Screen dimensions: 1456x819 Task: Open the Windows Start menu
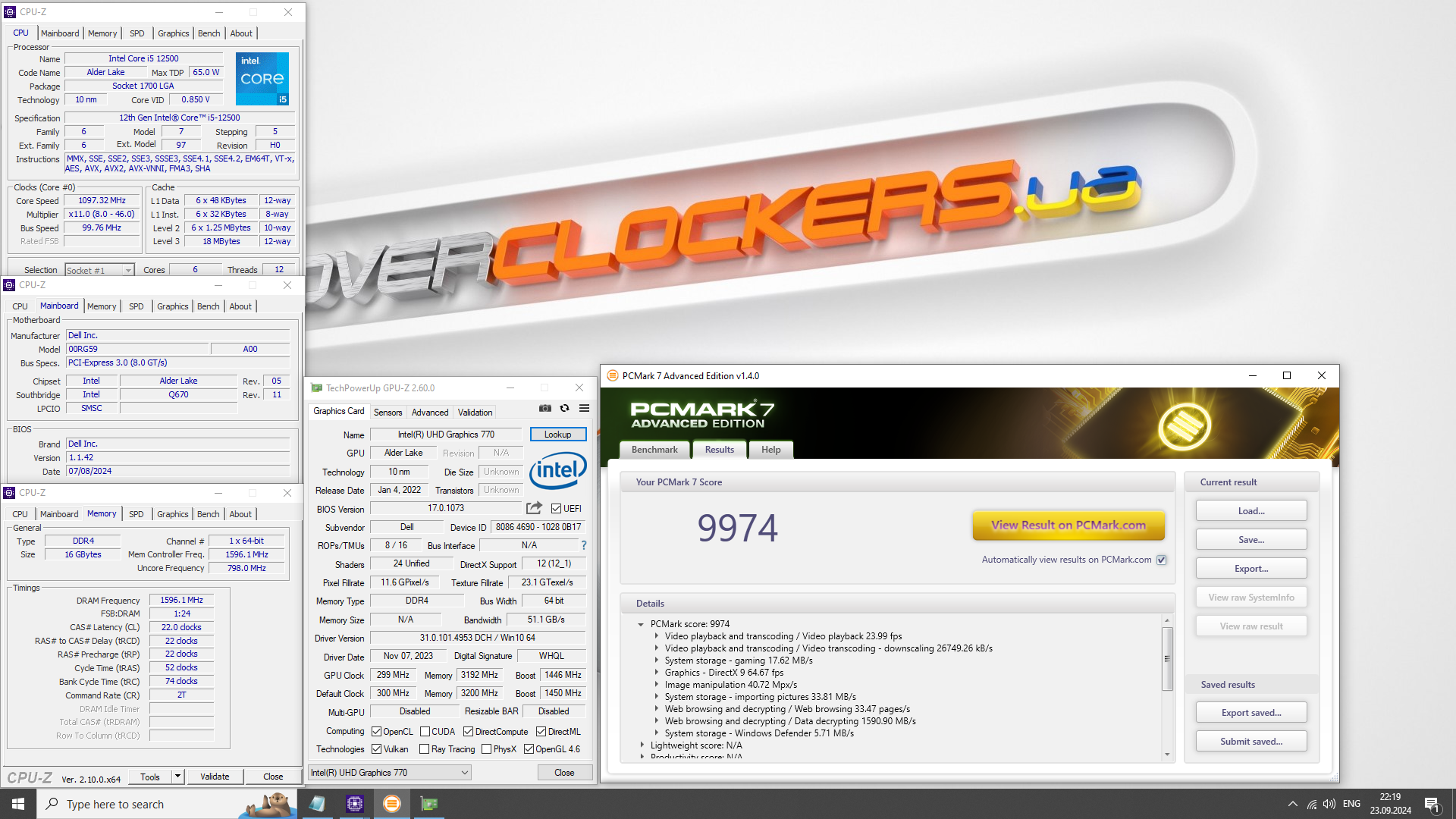[x=18, y=804]
